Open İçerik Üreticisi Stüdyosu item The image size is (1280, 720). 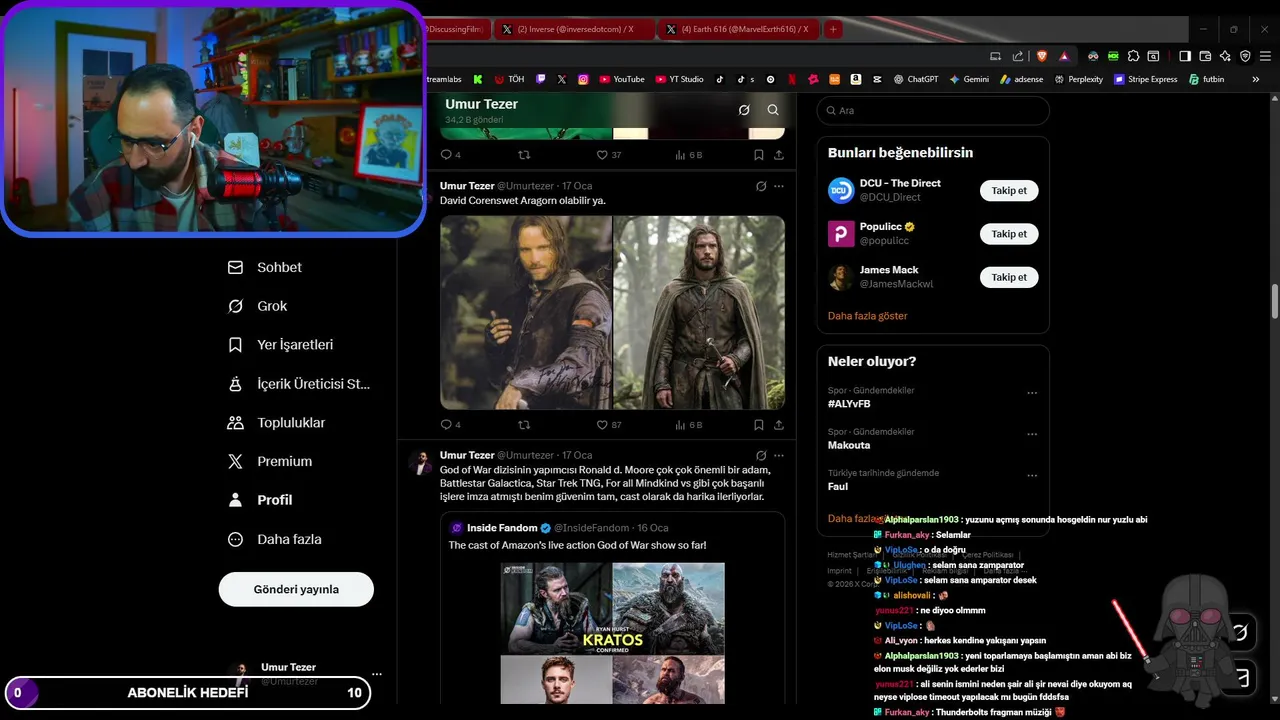299,383
